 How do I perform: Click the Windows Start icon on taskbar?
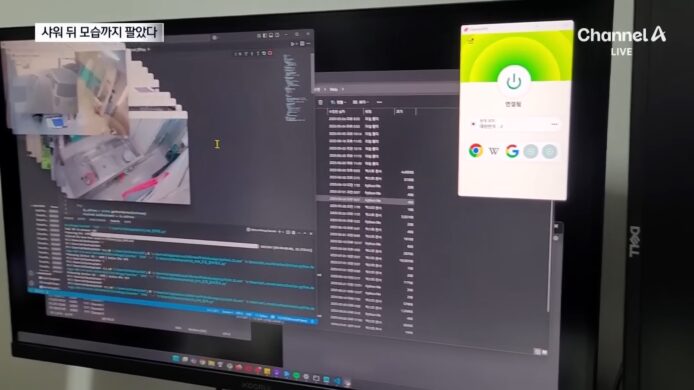pos(176,358)
